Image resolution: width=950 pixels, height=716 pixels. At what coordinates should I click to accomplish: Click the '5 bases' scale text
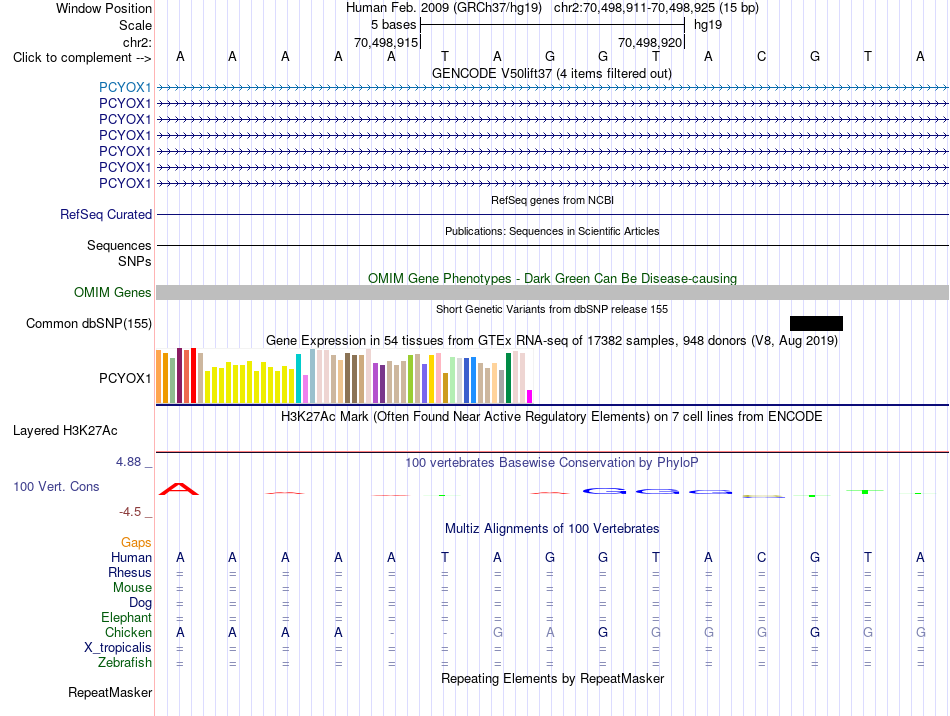(394, 25)
